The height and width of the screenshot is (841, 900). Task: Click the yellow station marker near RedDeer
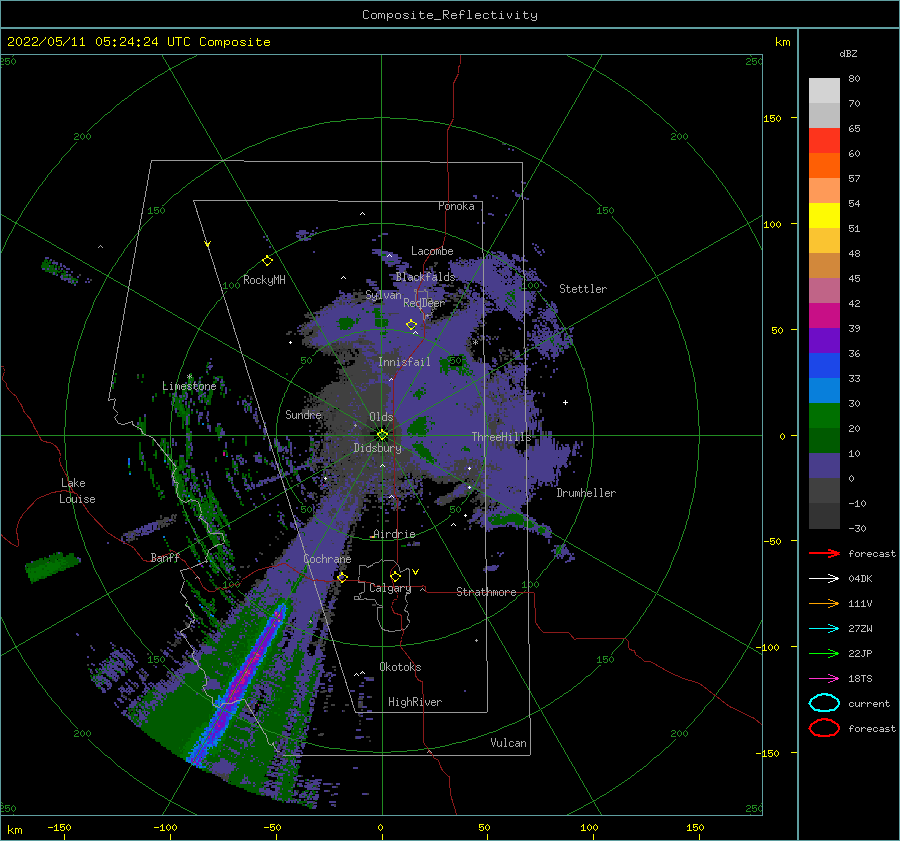(412, 325)
